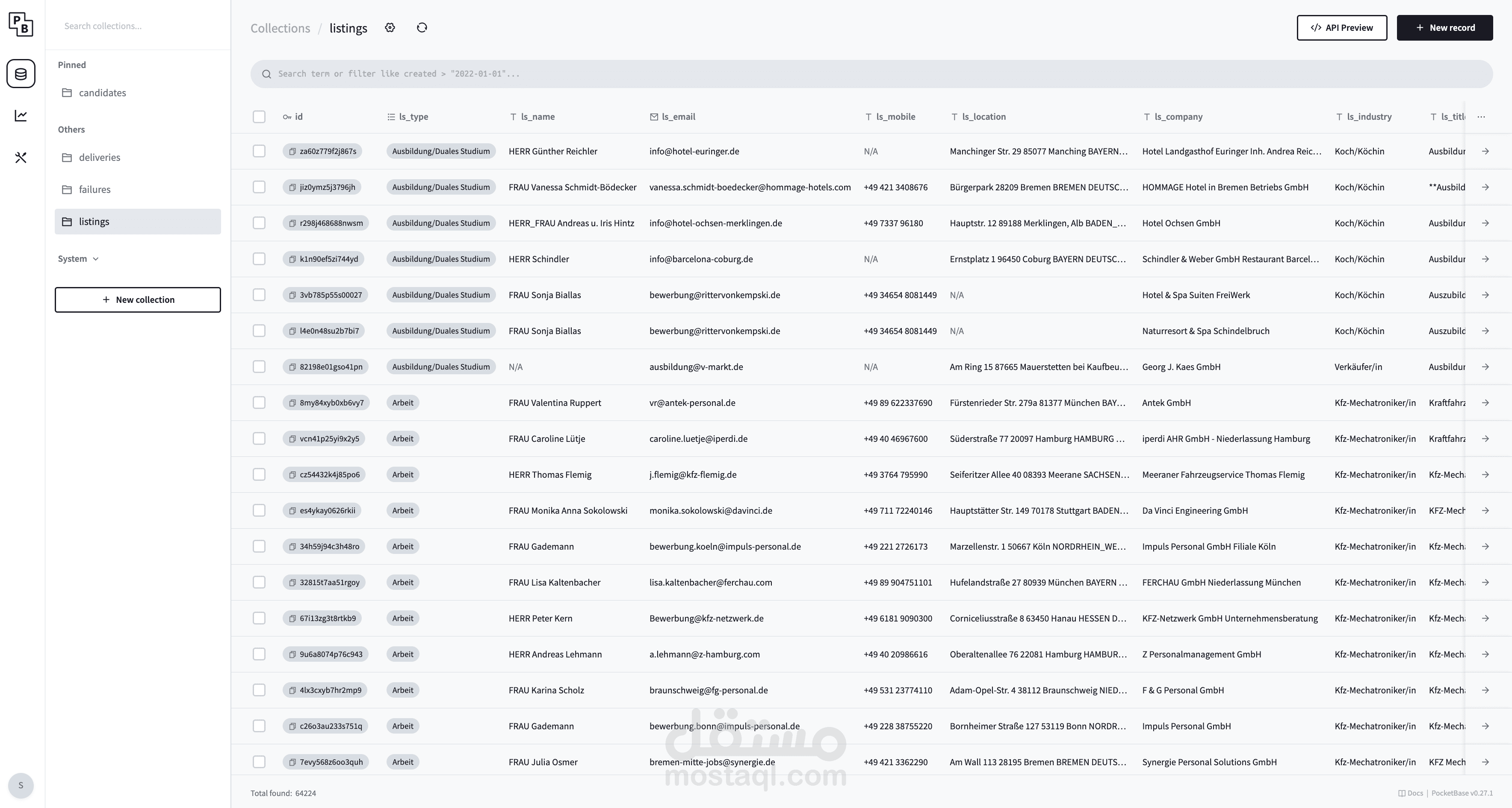
Task: Click the Arbeit tag in Julia Osmer row
Action: click(x=403, y=762)
